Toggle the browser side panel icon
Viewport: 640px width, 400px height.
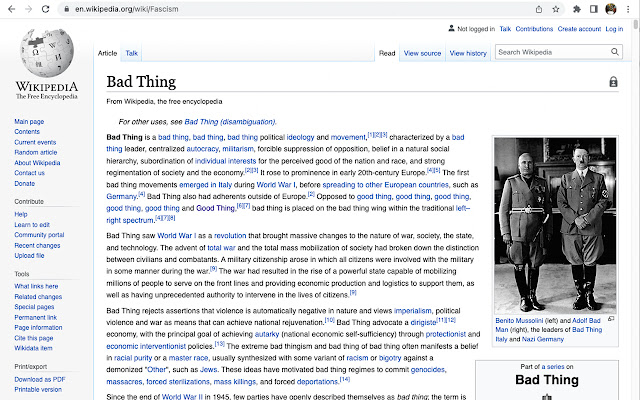(x=593, y=9)
